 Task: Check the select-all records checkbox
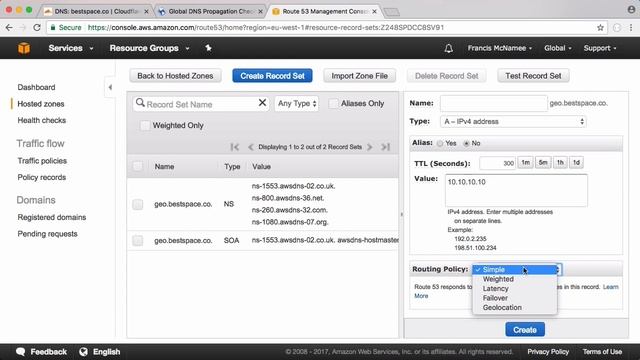[138, 167]
